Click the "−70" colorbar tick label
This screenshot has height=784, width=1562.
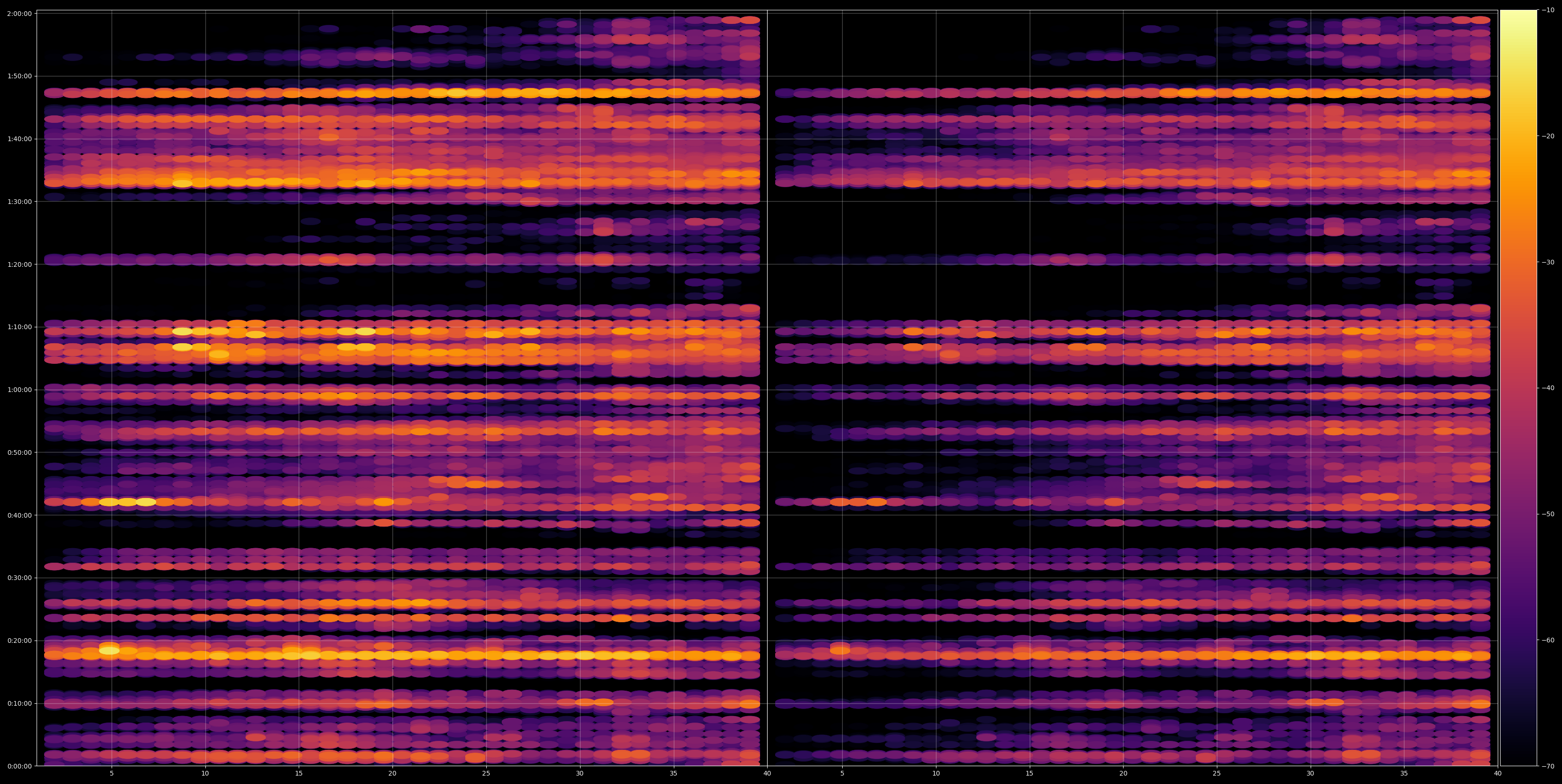click(x=1548, y=766)
